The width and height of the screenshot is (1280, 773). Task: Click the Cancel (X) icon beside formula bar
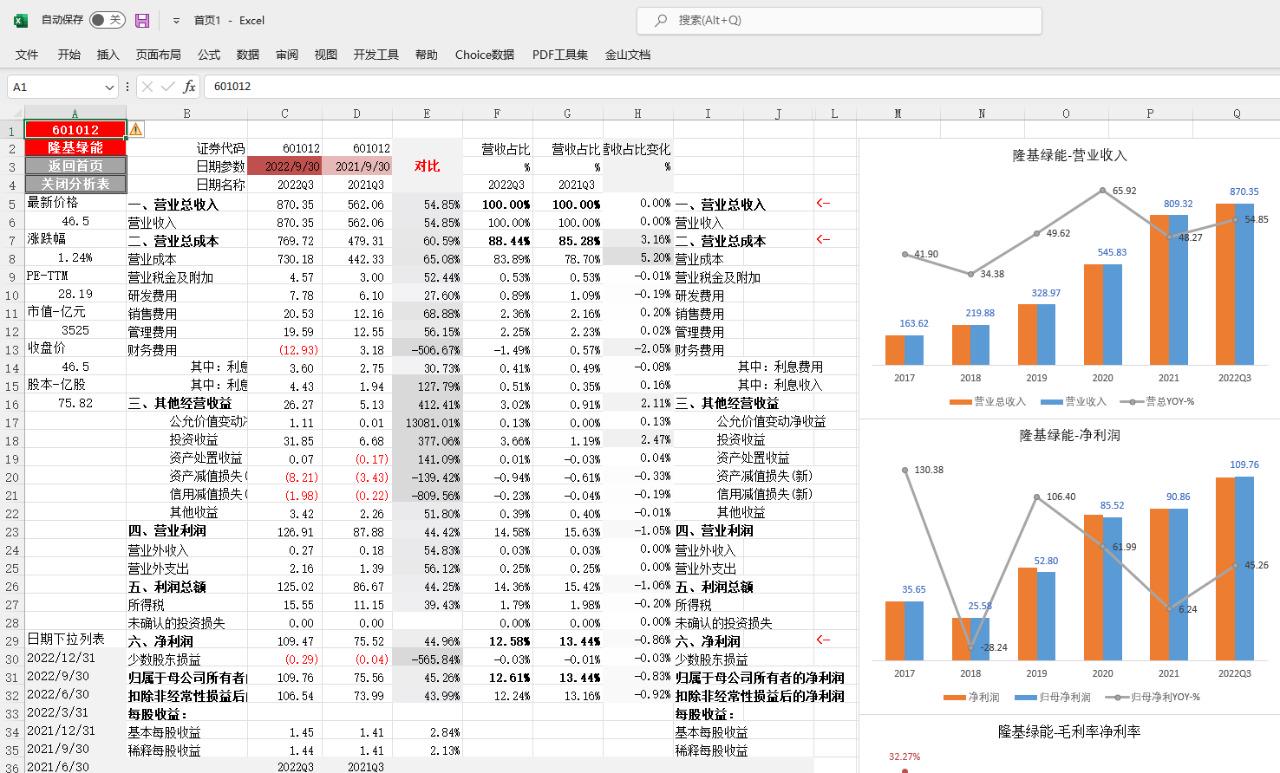coord(147,87)
